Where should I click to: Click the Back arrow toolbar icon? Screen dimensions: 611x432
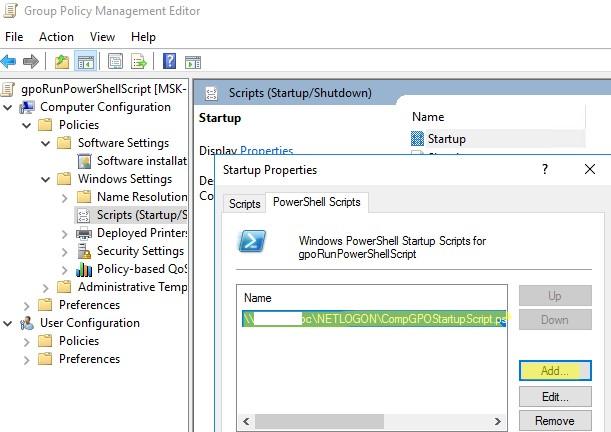pos(9,62)
